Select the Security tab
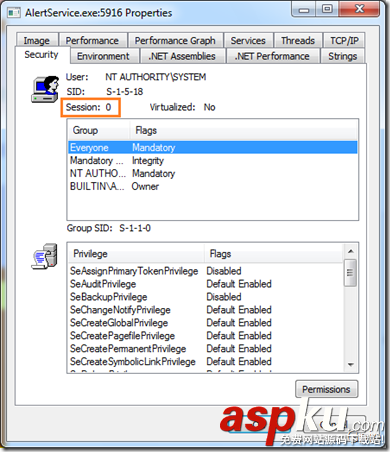Screen dimensions: 390x452 [41, 54]
